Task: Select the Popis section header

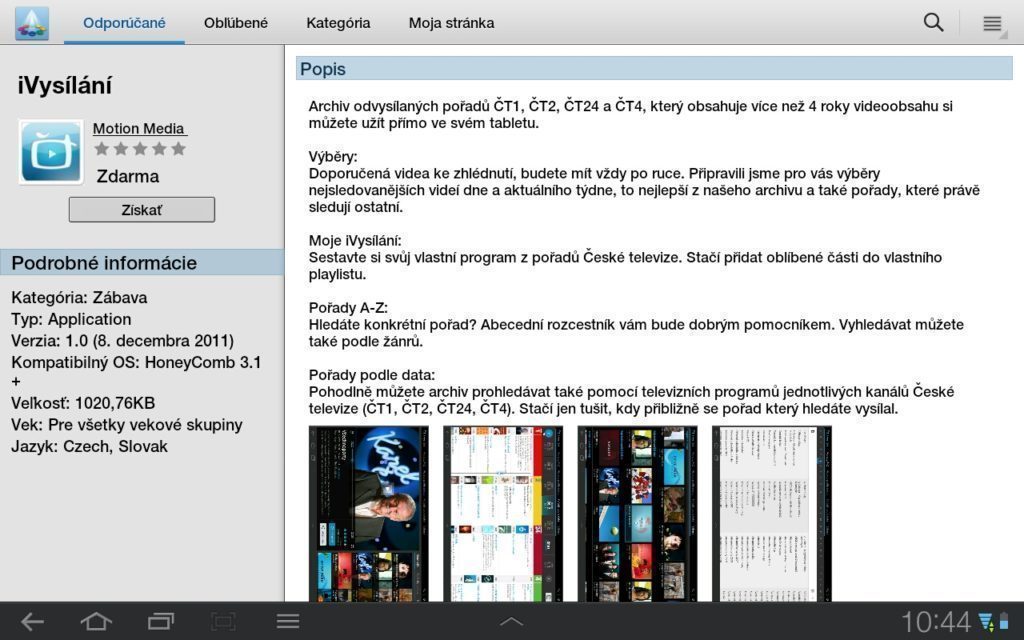Action: tap(654, 69)
